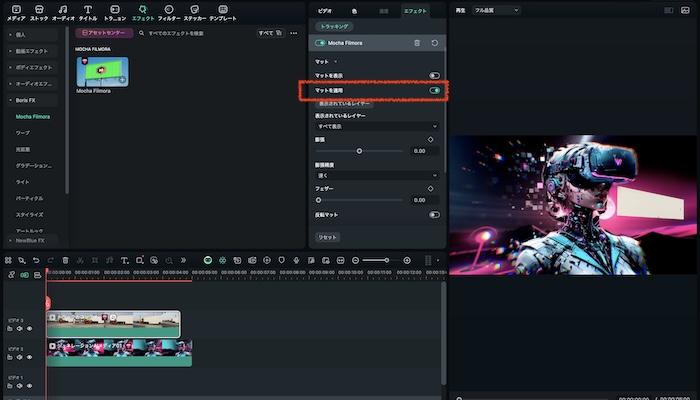Select the タイトル (Titles) icon

(88, 10)
